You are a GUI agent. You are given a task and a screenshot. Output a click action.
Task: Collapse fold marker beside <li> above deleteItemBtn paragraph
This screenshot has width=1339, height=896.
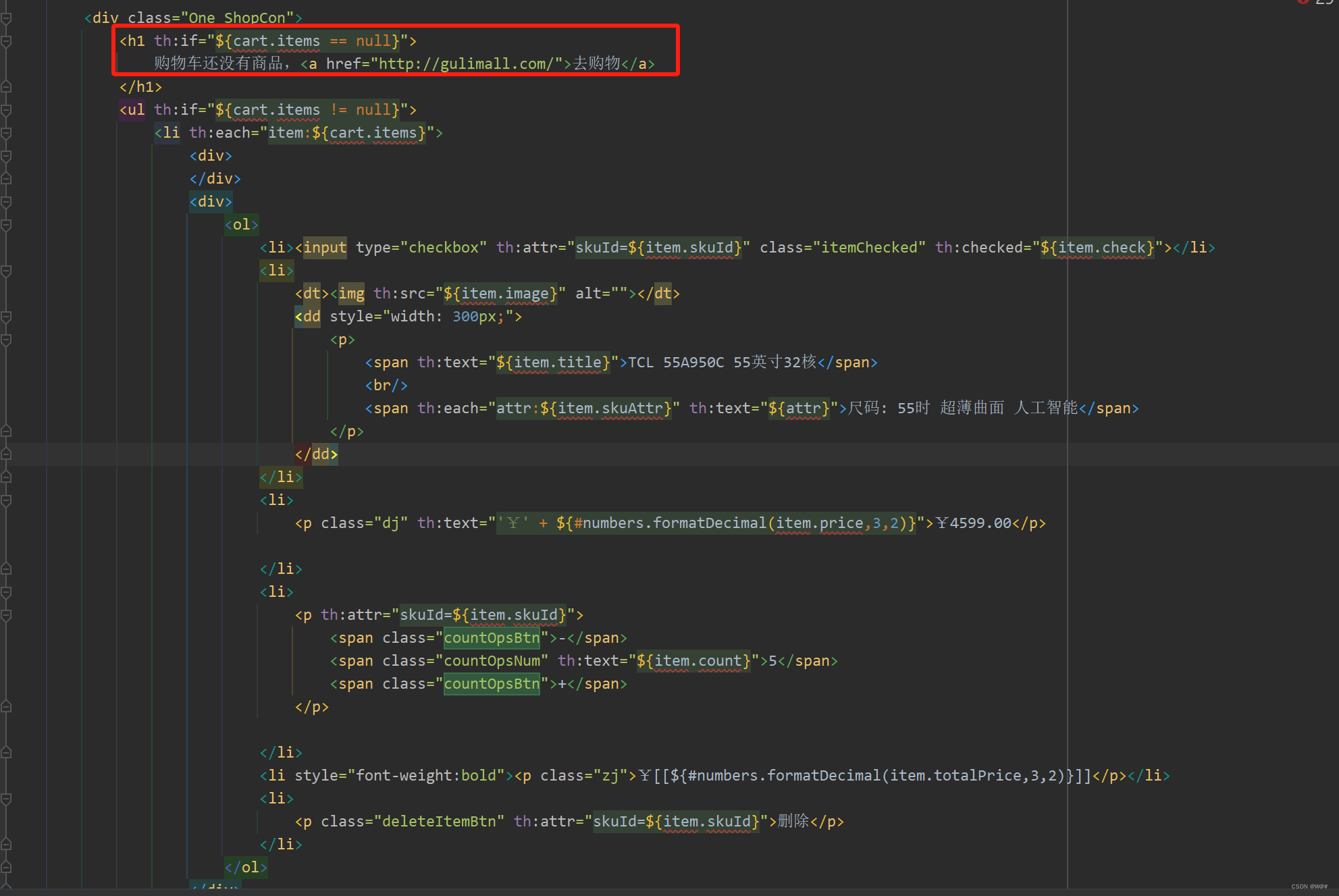pos(6,799)
